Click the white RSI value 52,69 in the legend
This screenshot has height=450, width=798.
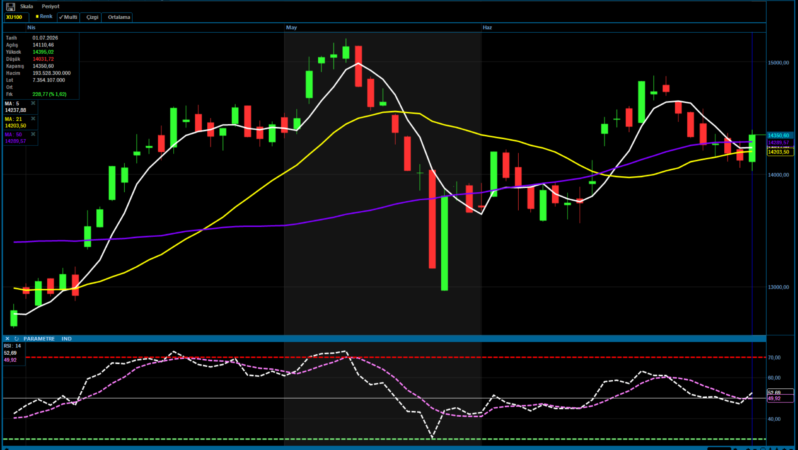point(10,353)
